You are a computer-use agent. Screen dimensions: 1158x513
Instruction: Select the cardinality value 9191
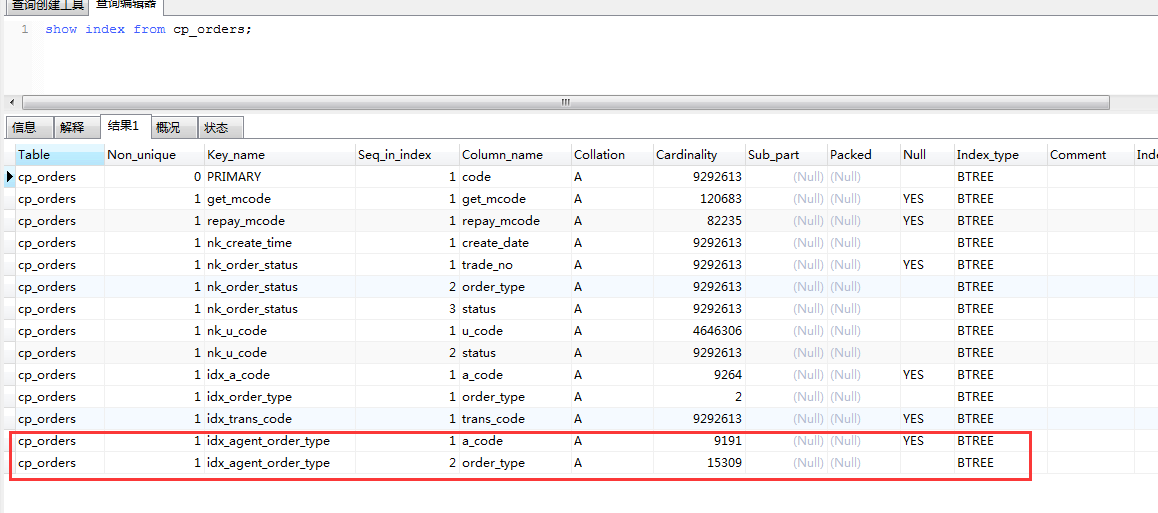click(x=699, y=441)
